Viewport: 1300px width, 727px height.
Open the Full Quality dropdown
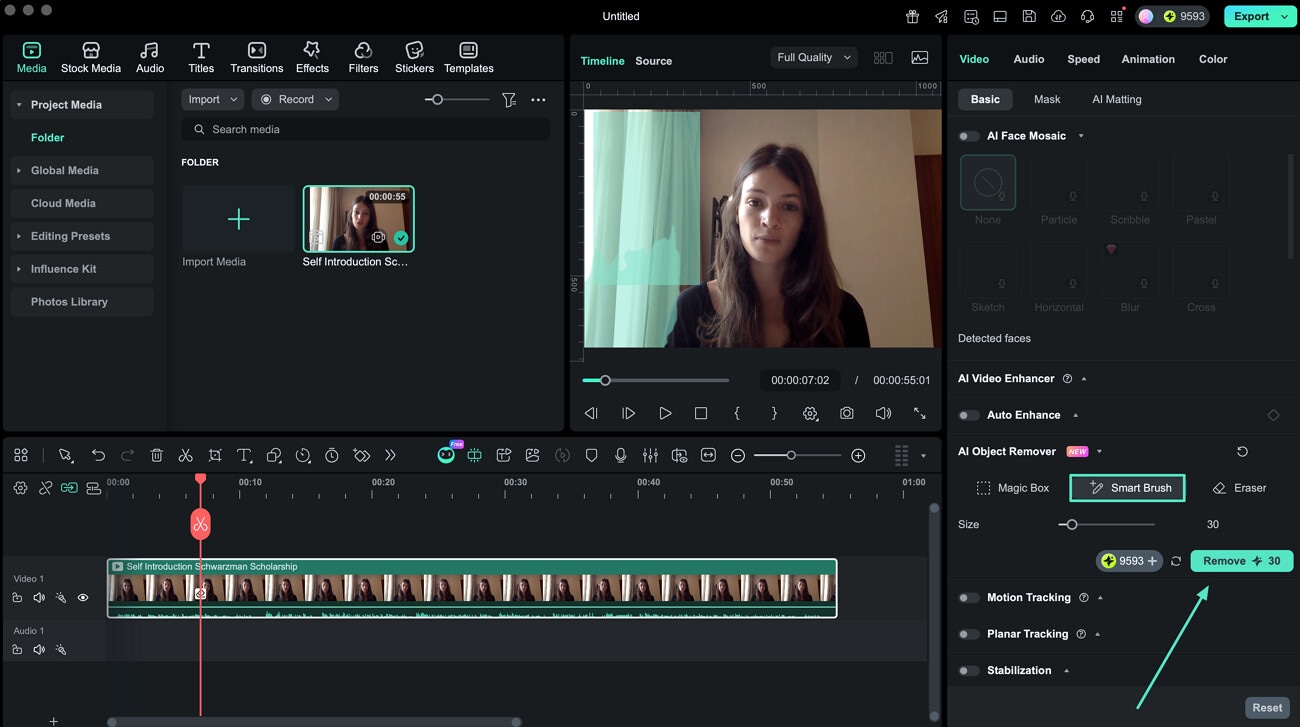coord(814,58)
